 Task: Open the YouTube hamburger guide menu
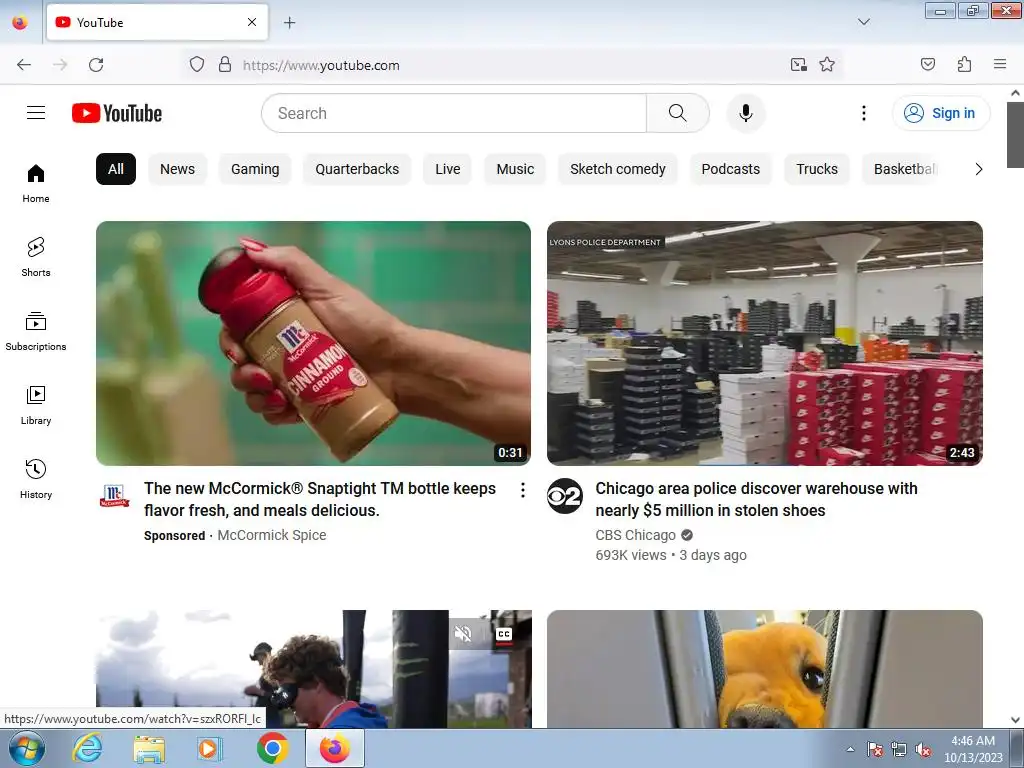(x=36, y=113)
